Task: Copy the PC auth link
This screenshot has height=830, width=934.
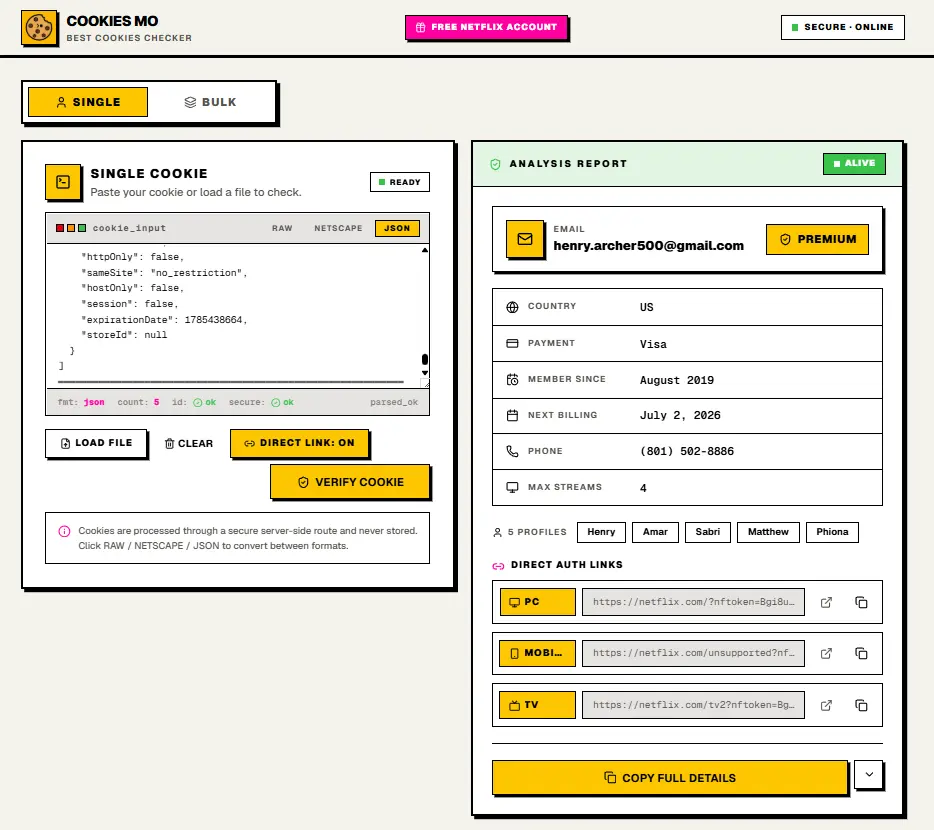Action: pos(861,602)
